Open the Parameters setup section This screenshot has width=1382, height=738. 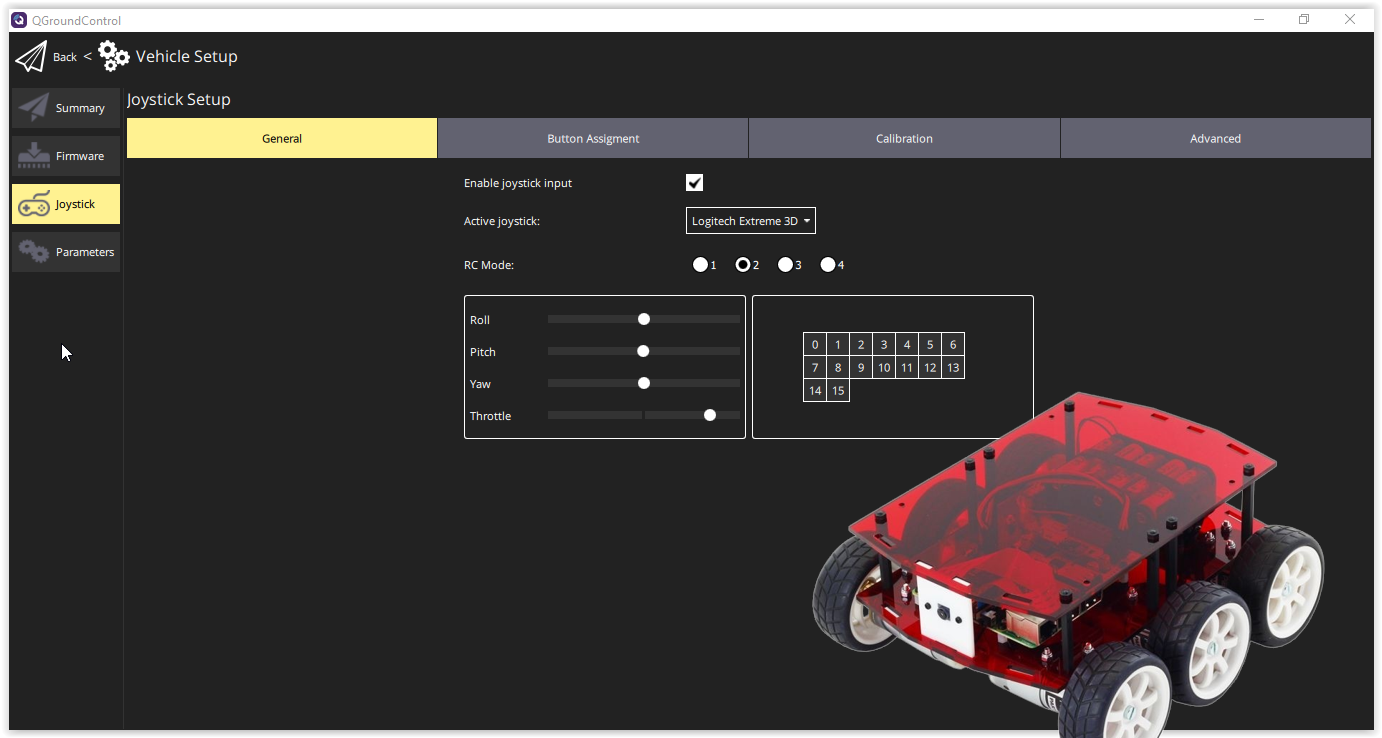click(x=65, y=251)
